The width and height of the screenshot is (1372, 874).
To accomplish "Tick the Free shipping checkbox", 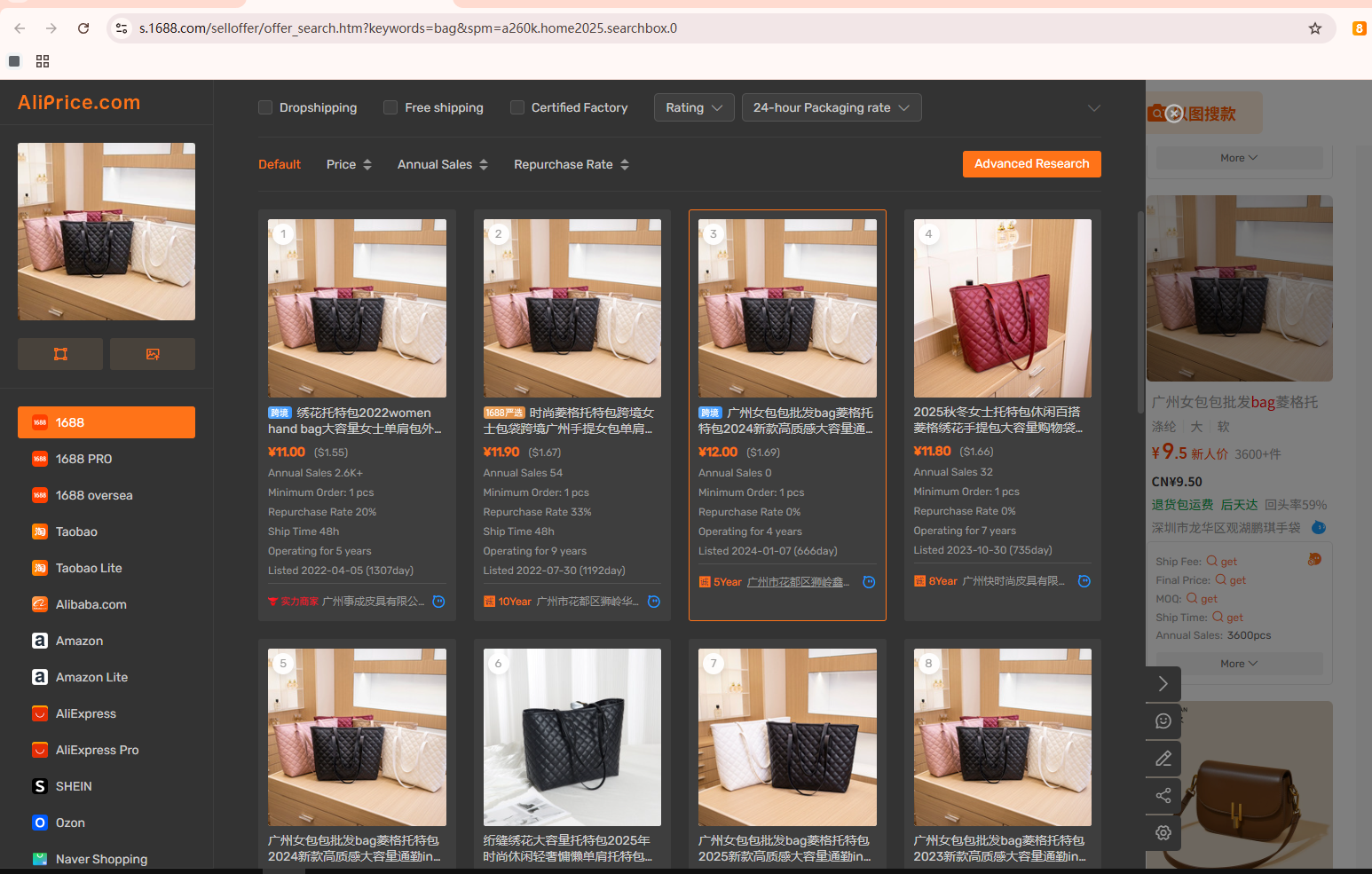I will [x=390, y=107].
